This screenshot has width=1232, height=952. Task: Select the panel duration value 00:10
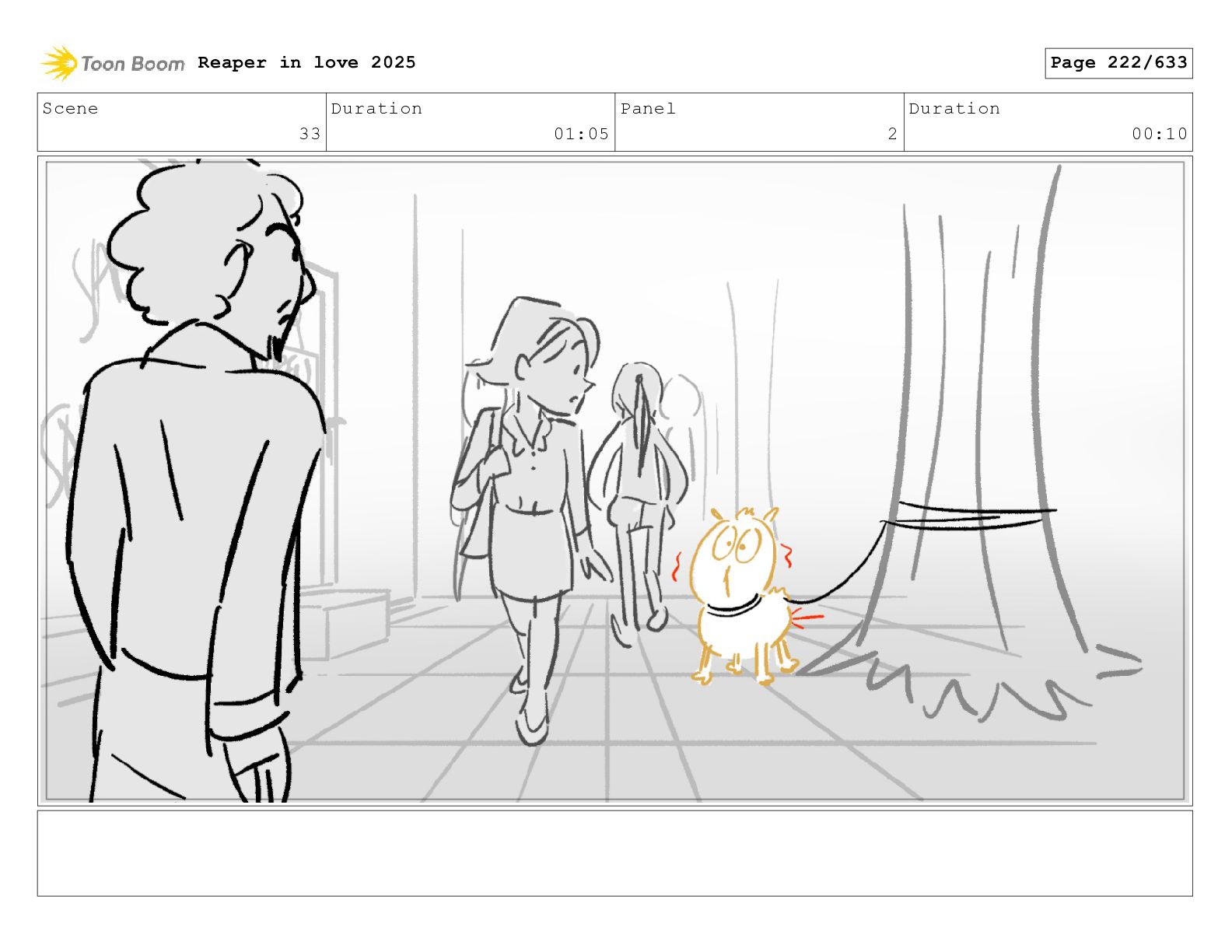coord(1160,134)
